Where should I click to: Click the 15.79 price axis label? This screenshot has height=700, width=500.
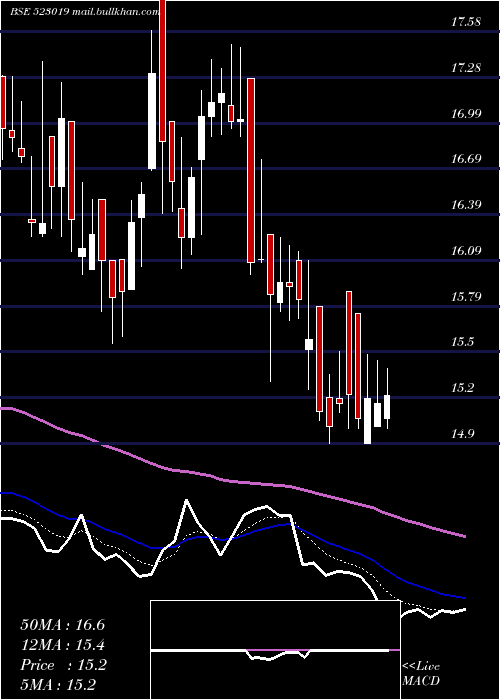[466, 297]
